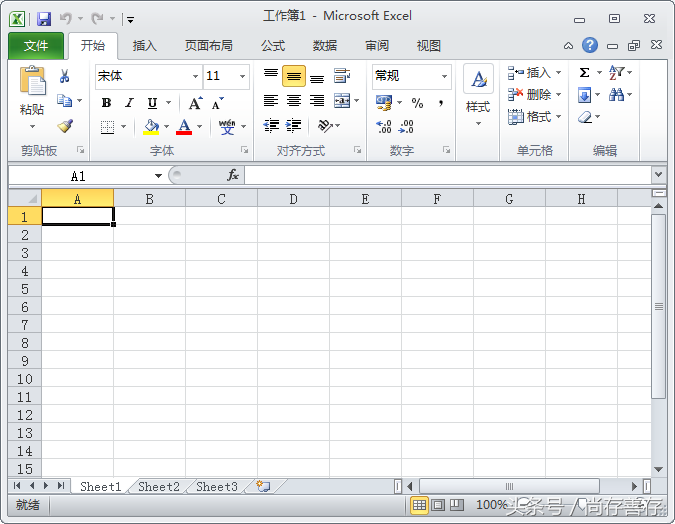Switch to the 插入 ribbon tab

point(145,46)
